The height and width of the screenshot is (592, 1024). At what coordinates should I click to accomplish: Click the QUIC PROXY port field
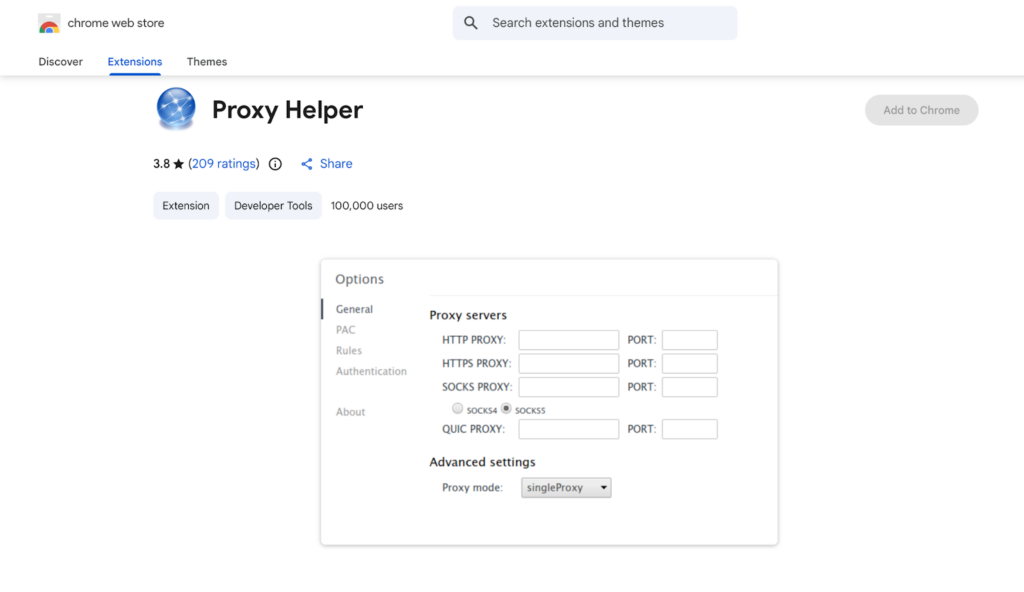click(689, 429)
